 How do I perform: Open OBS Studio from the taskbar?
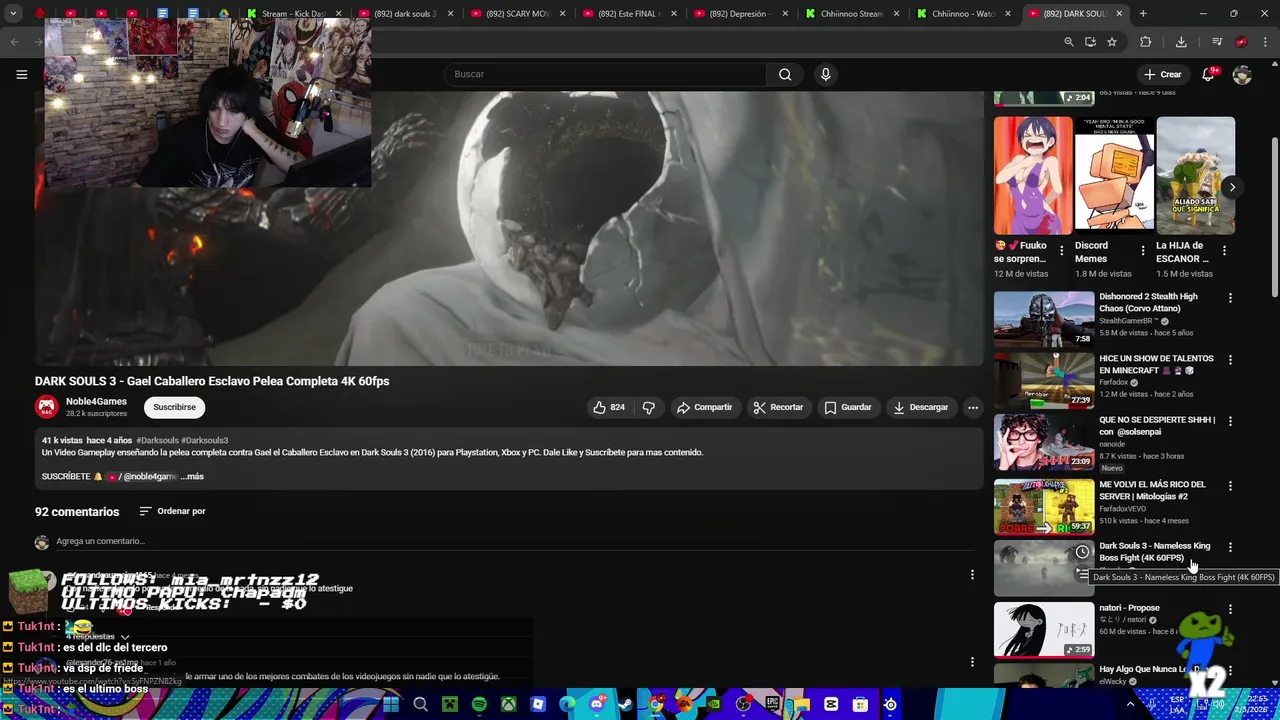743,704
